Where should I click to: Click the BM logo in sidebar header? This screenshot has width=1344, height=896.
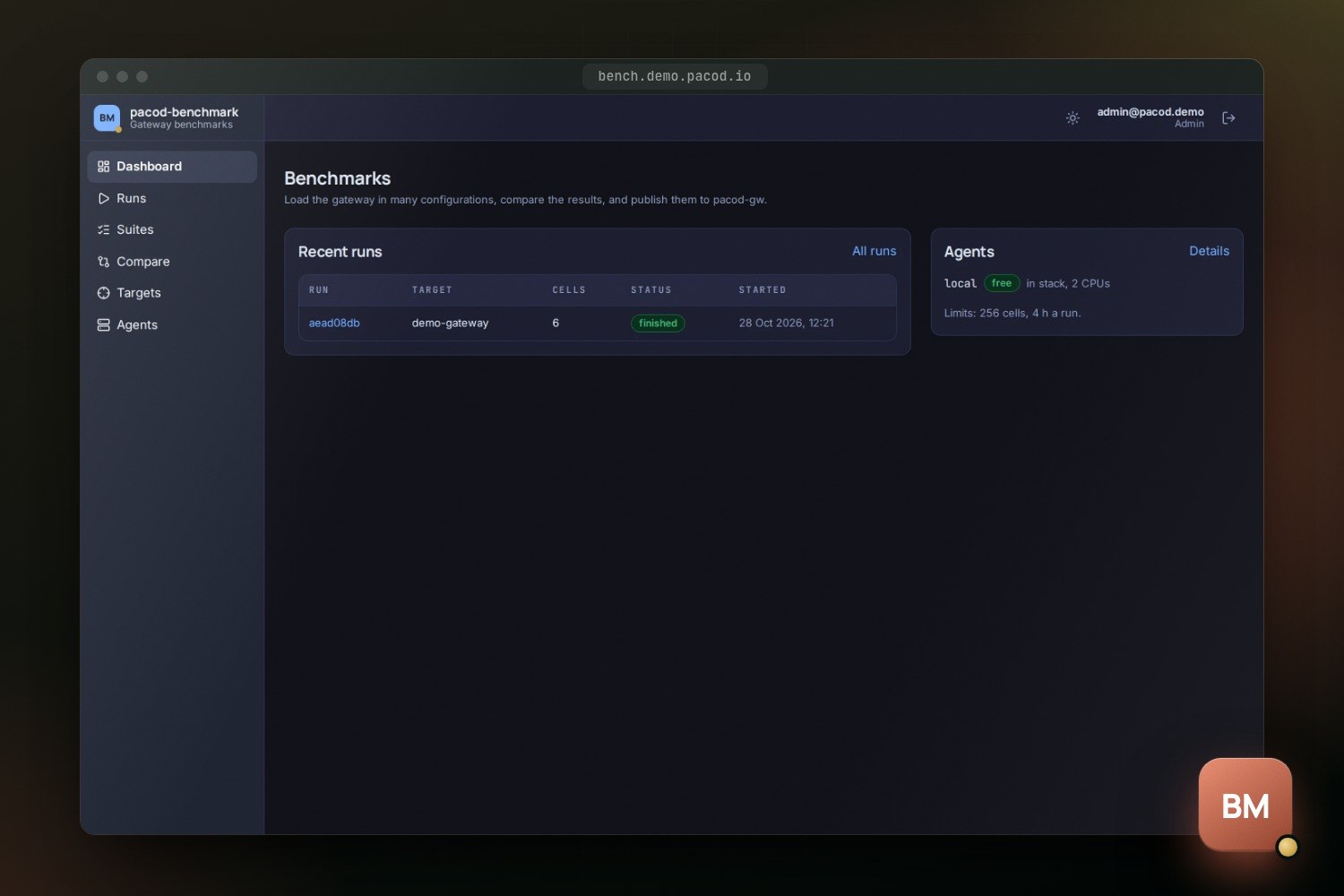pyautogui.click(x=108, y=118)
